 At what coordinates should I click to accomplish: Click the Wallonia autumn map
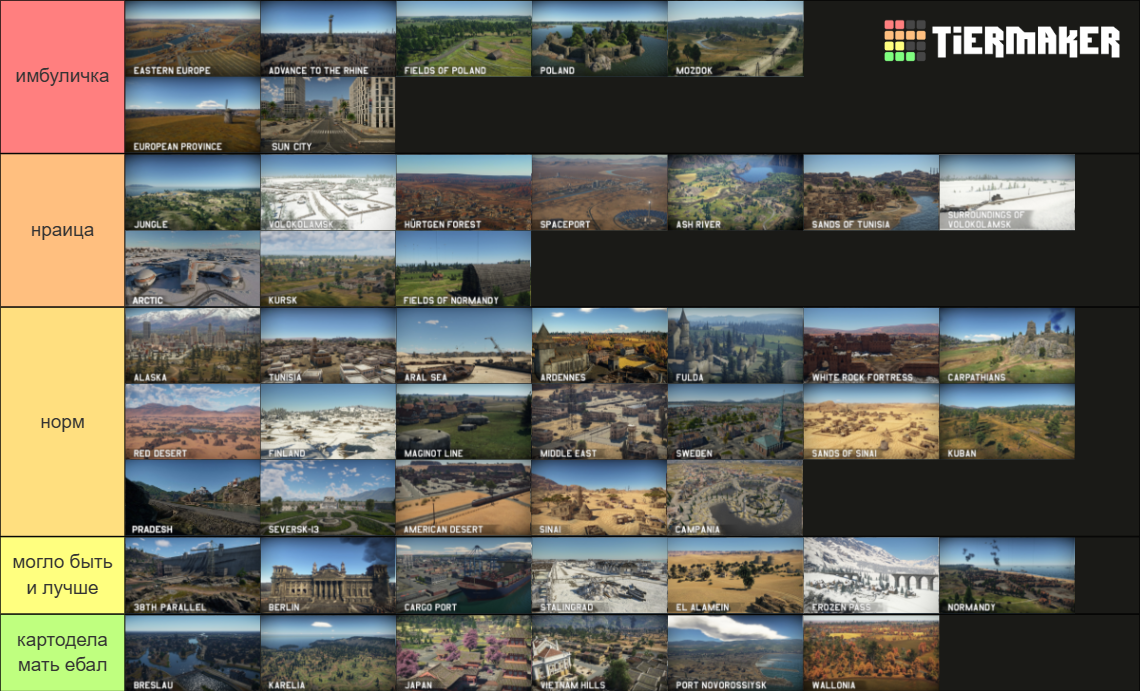(871, 653)
